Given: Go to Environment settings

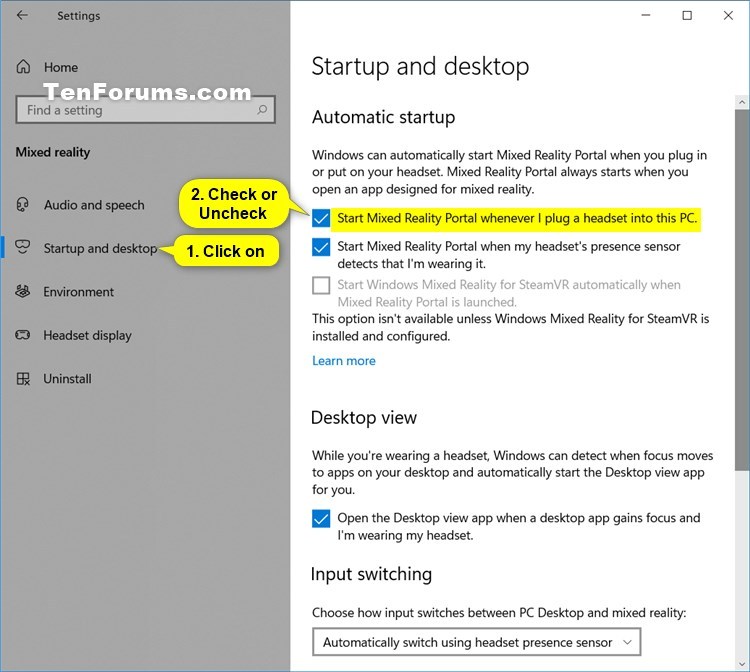Looking at the screenshot, I should (78, 292).
